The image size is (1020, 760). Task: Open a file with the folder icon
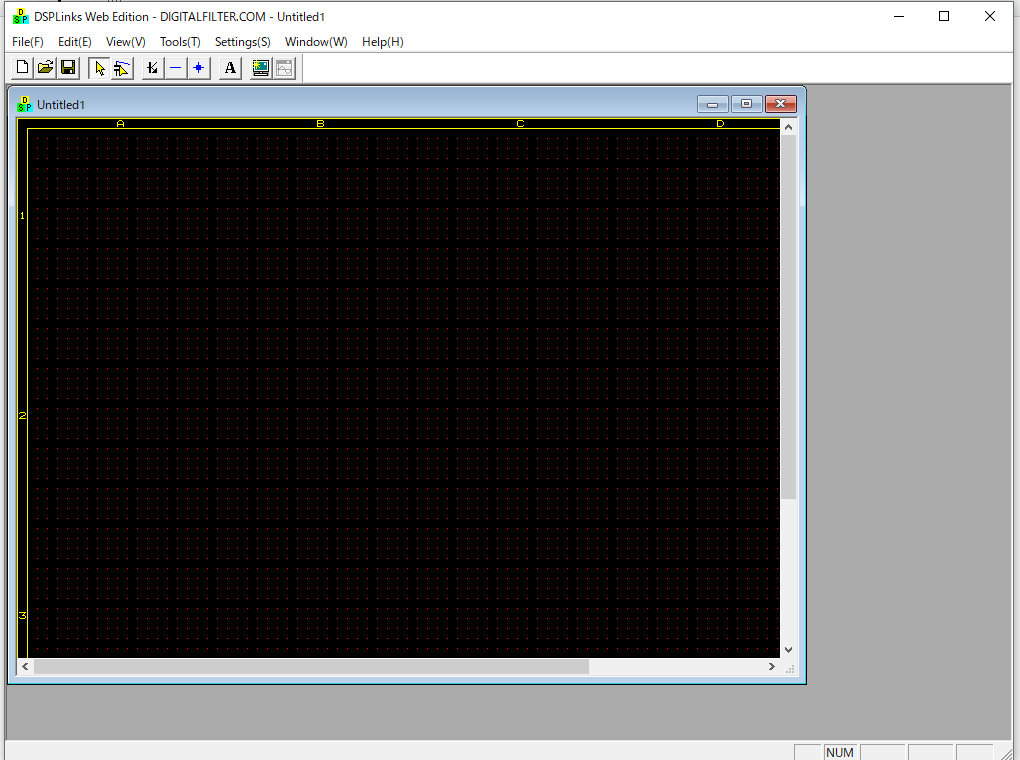click(x=45, y=68)
